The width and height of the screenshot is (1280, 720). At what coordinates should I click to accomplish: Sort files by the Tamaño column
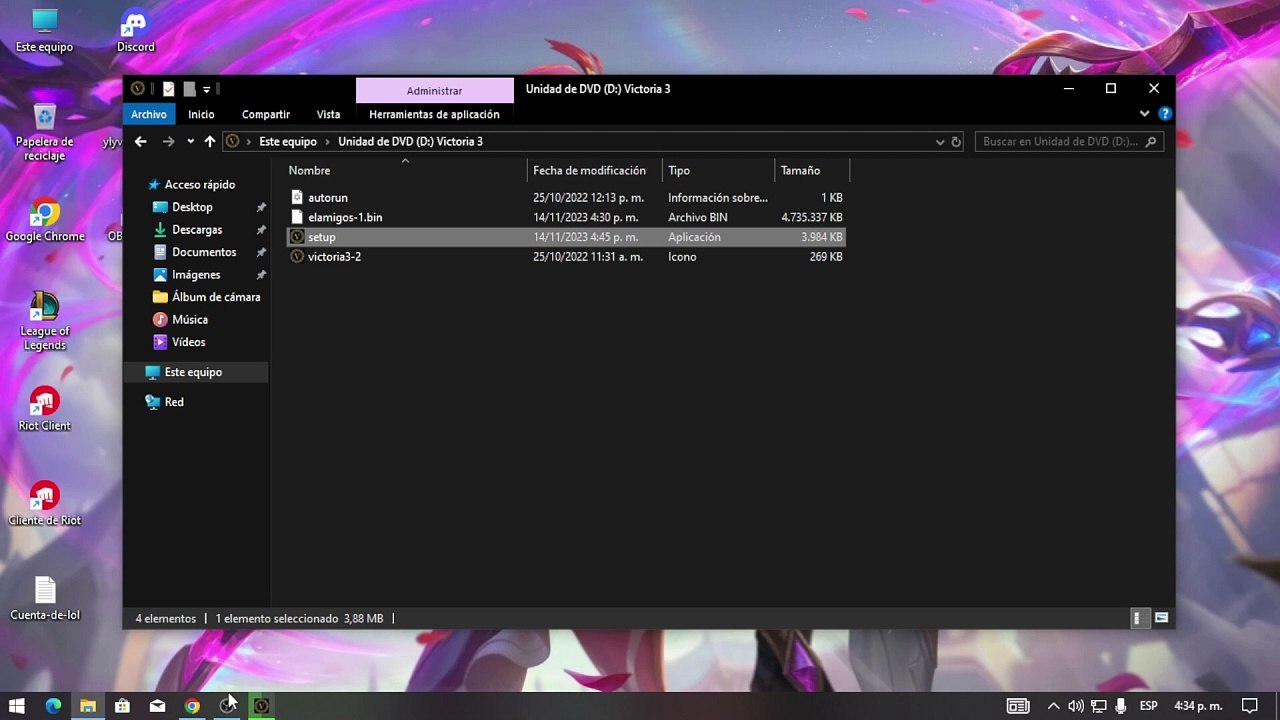tap(812, 171)
